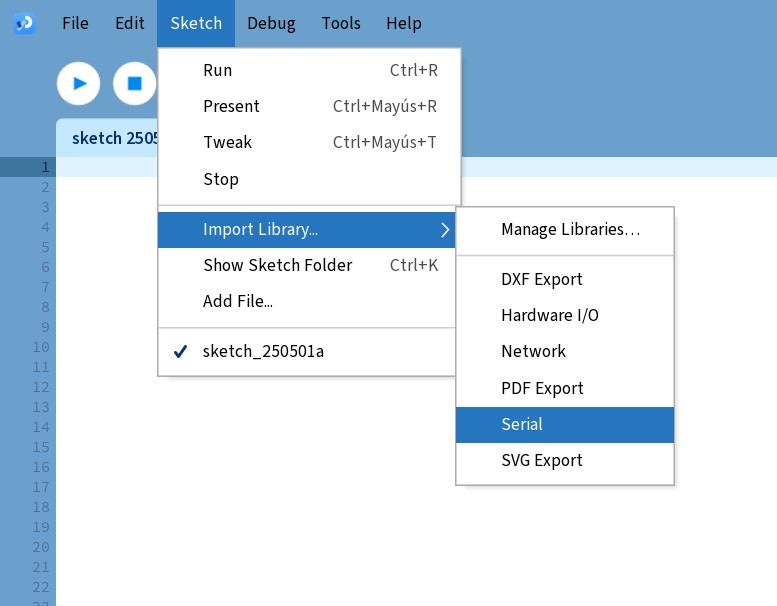The height and width of the screenshot is (606, 777).
Task: Click line number 10 in gutter
Action: (x=41, y=347)
